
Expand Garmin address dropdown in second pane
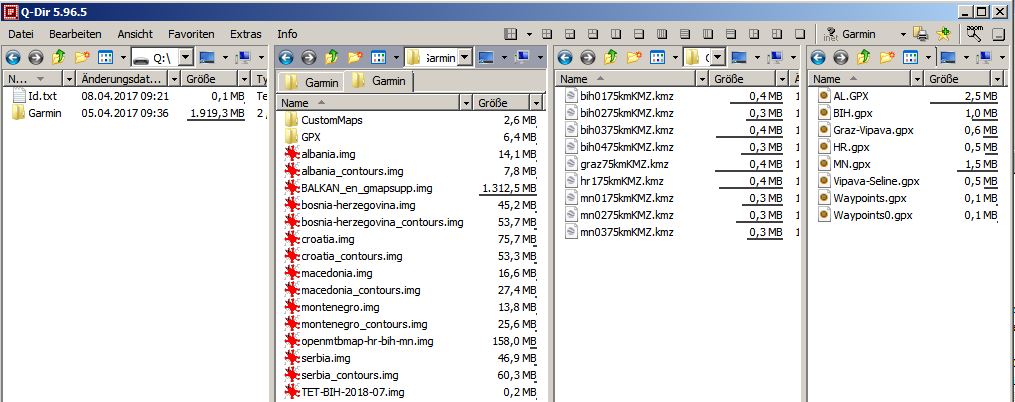tap(464, 57)
